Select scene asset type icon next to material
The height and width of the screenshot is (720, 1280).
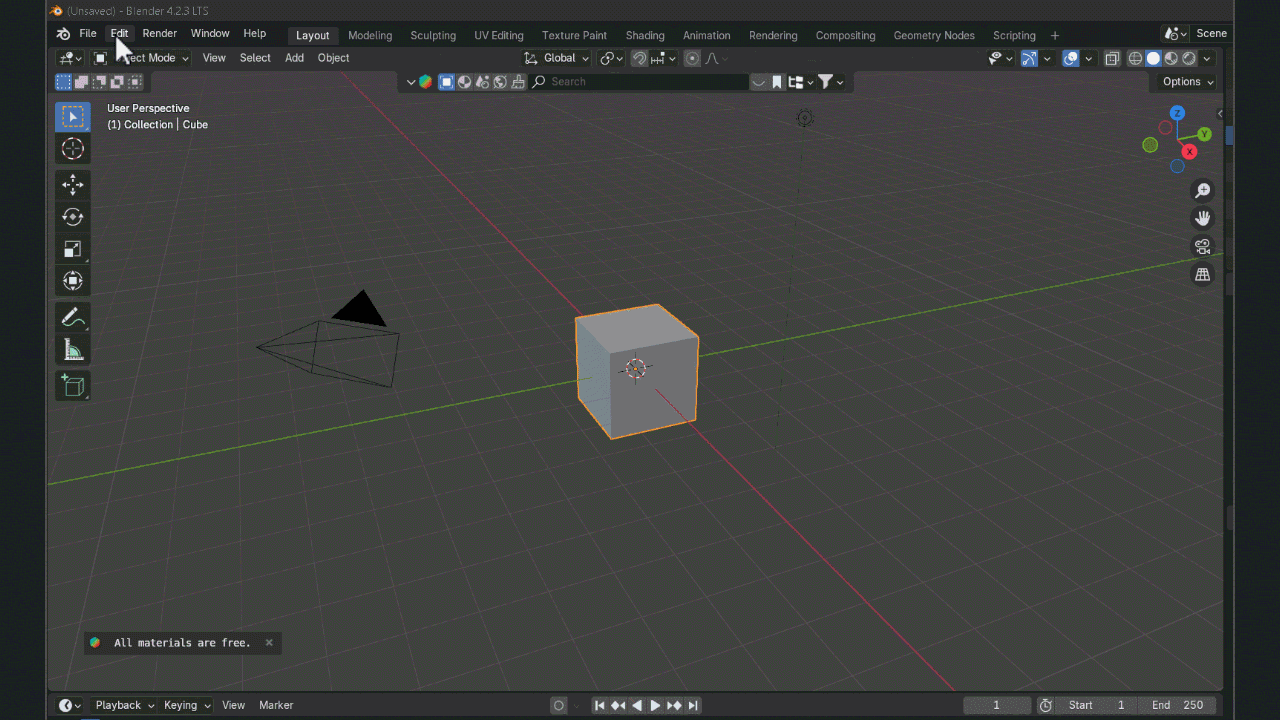483,82
